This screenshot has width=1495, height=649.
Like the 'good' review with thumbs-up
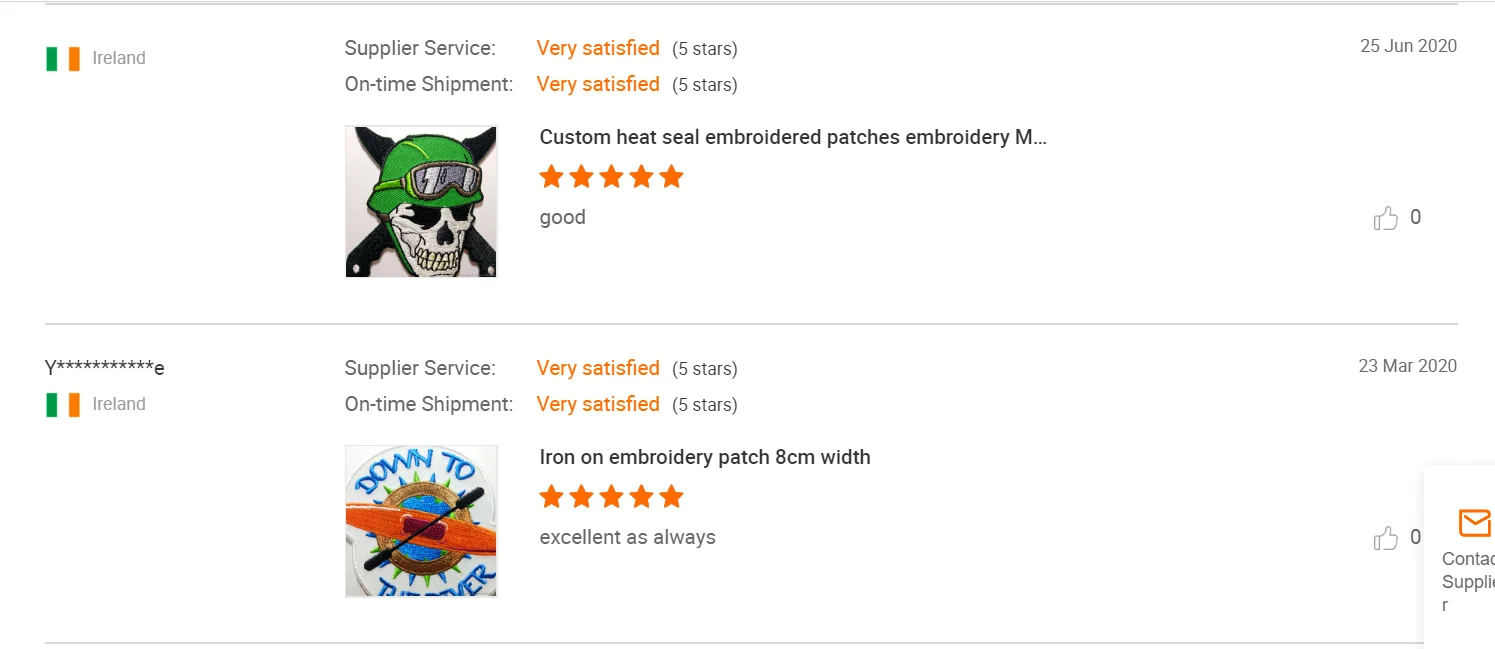(1385, 218)
